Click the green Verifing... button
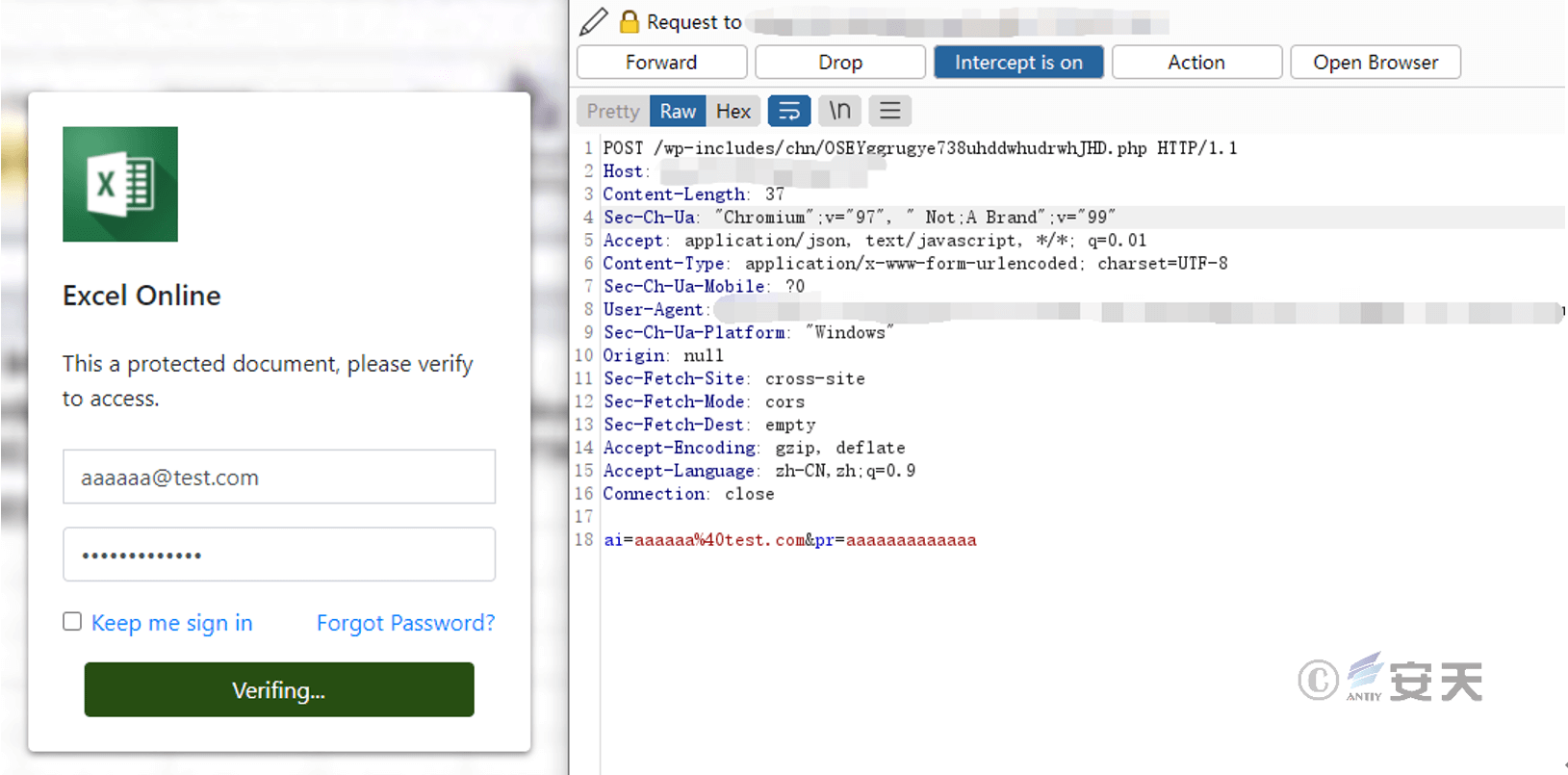Screen dimensions: 1568x775 (x=279, y=689)
